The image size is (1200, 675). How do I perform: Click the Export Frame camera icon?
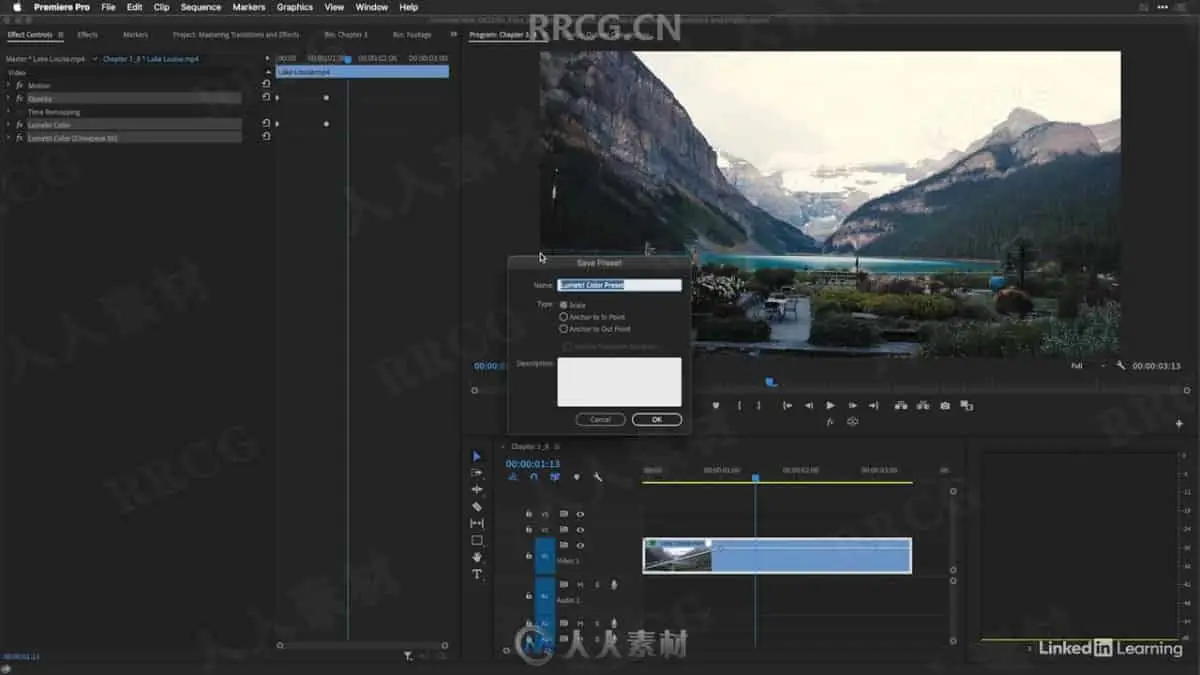[945, 405]
